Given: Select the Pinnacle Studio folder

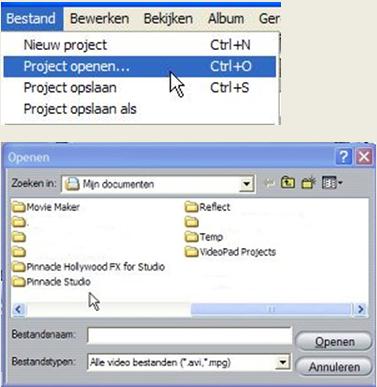Looking at the screenshot, I should click(x=51, y=282).
